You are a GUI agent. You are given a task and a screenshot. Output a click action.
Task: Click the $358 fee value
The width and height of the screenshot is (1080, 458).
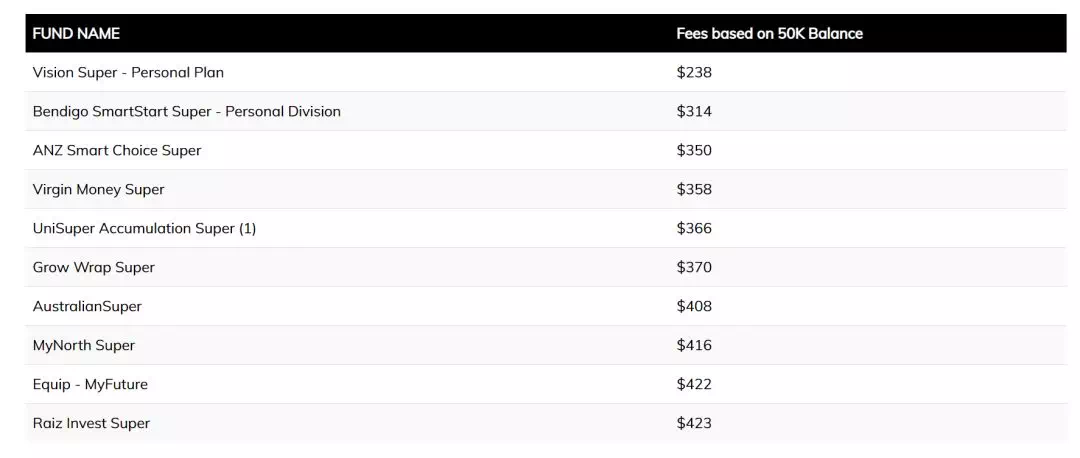click(x=694, y=189)
